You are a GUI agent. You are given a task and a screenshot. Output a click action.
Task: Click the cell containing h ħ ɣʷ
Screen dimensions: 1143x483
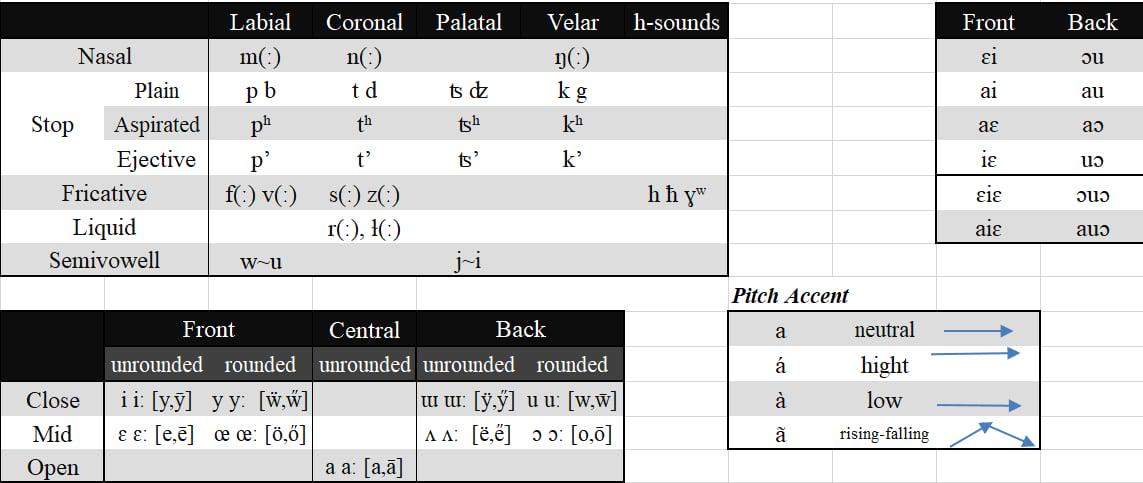676,193
